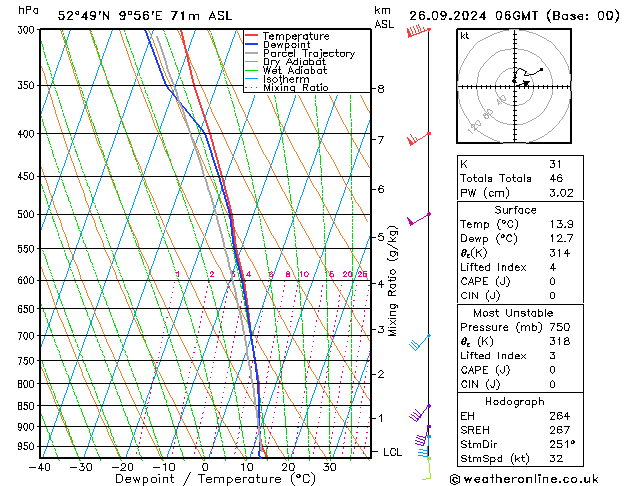
Task: Click the date 26.09.2024 in header
Action: click(447, 16)
